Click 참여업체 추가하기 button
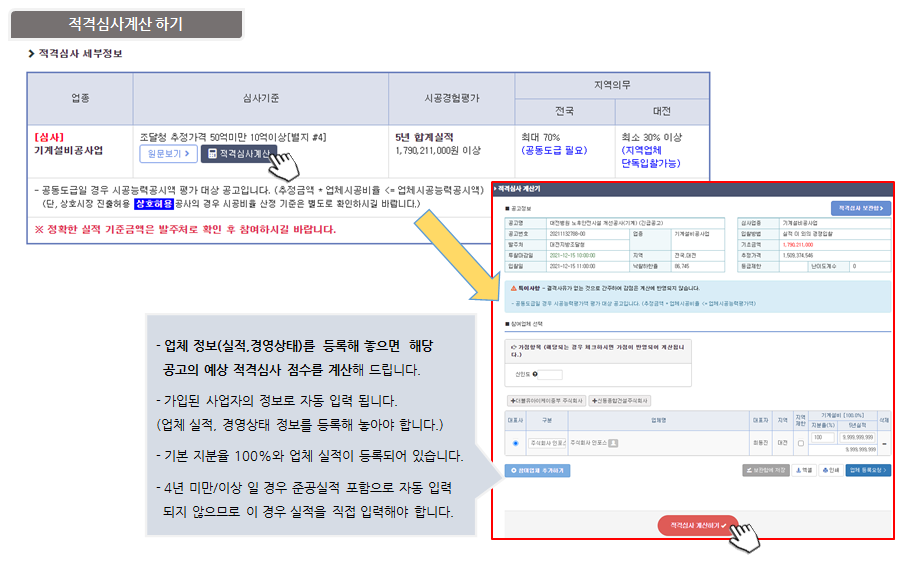The image size is (905, 562). tap(537, 471)
